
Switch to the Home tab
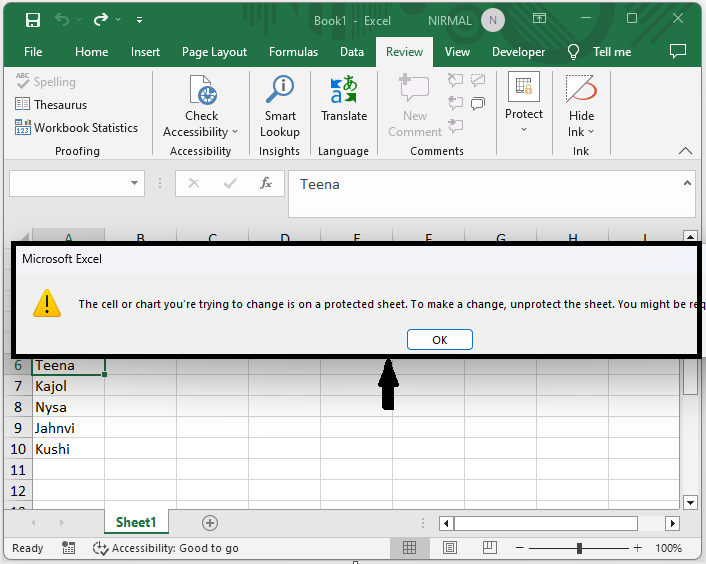point(91,52)
